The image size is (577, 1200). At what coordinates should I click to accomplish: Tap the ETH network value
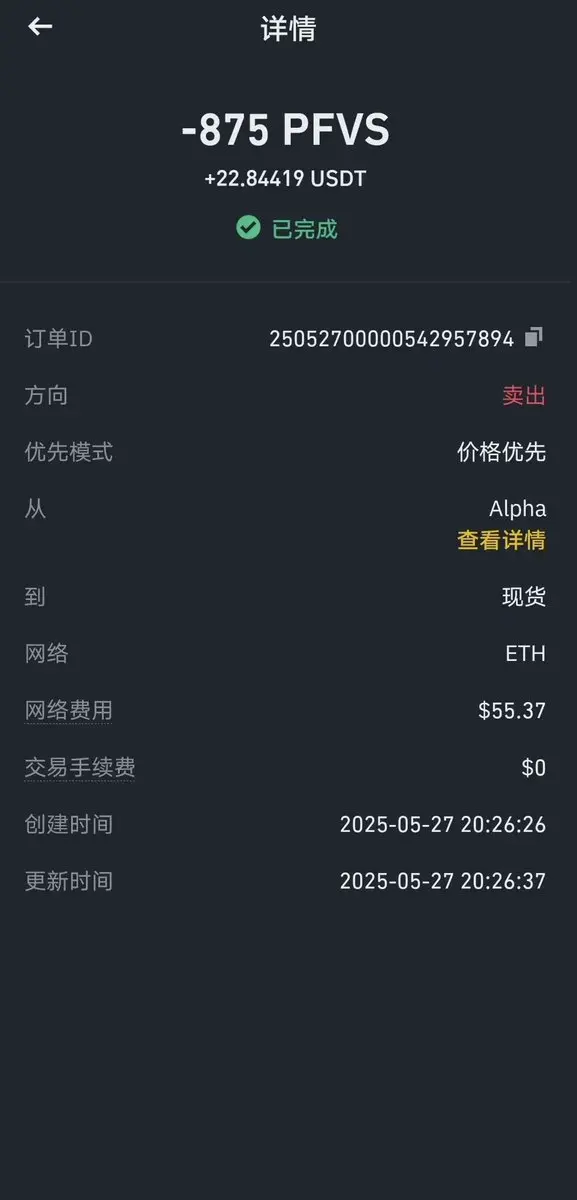pos(526,654)
